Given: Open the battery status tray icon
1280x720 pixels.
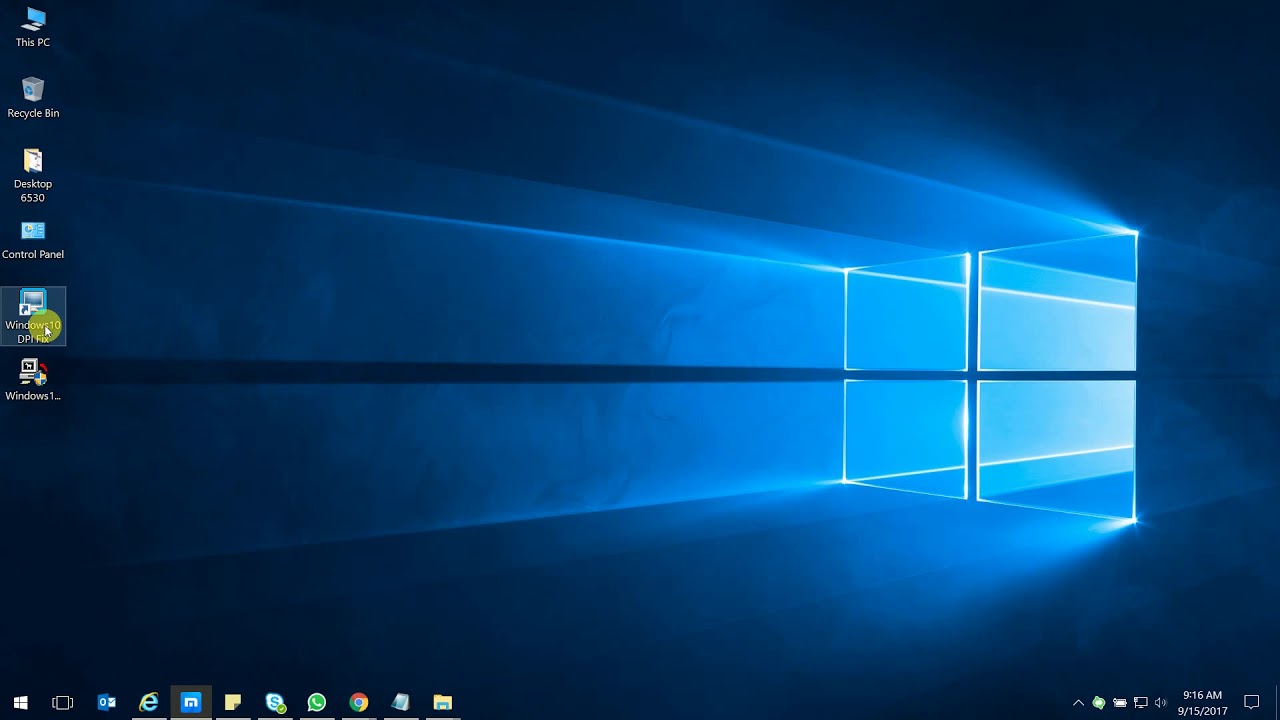Looking at the screenshot, I should [1120, 703].
